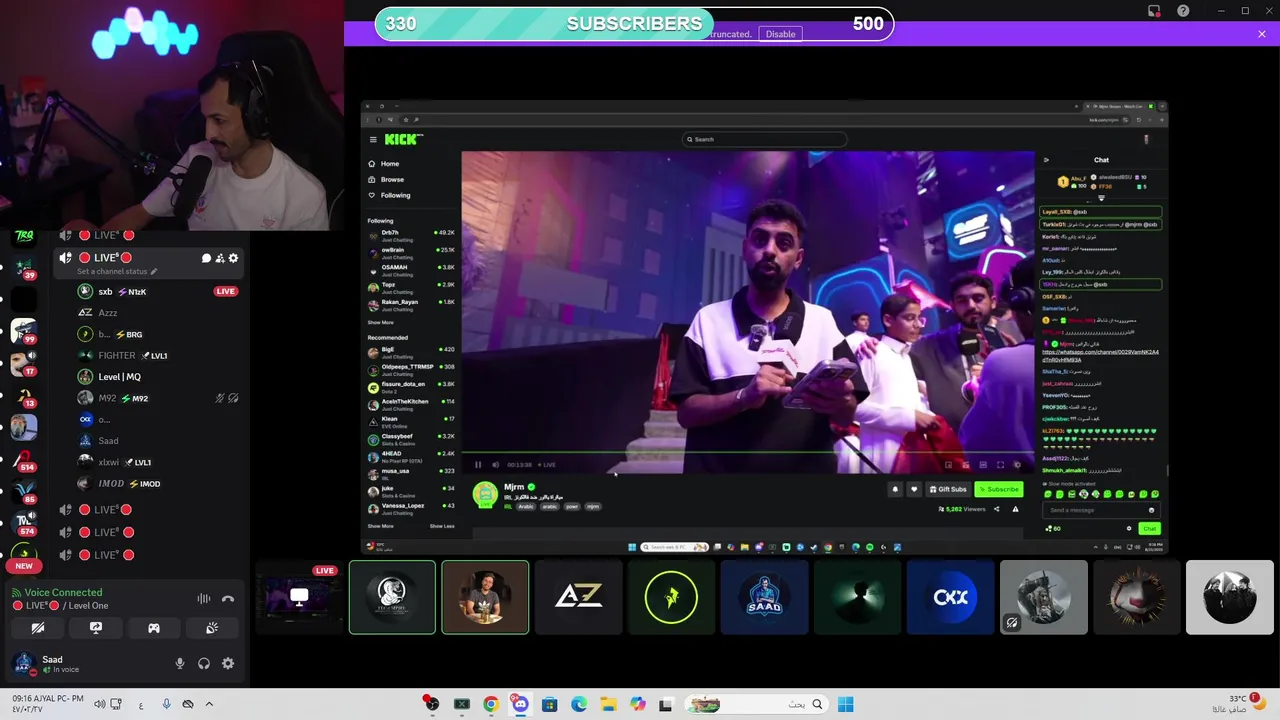Mute the Kick stream volume
This screenshot has width=1280, height=720.
[495, 465]
